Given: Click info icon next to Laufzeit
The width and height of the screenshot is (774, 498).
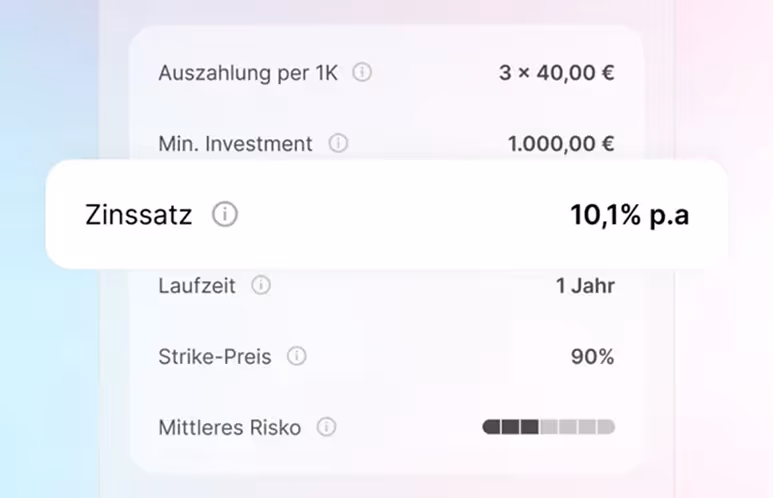Looking at the screenshot, I should (261, 285).
